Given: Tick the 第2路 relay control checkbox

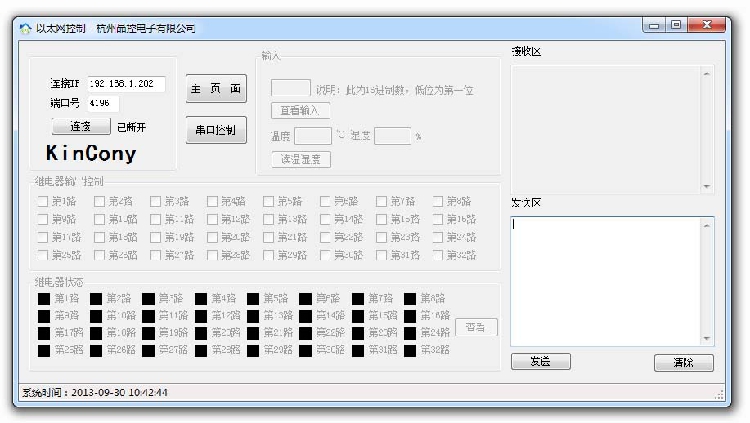Looking at the screenshot, I should click(x=99, y=201).
